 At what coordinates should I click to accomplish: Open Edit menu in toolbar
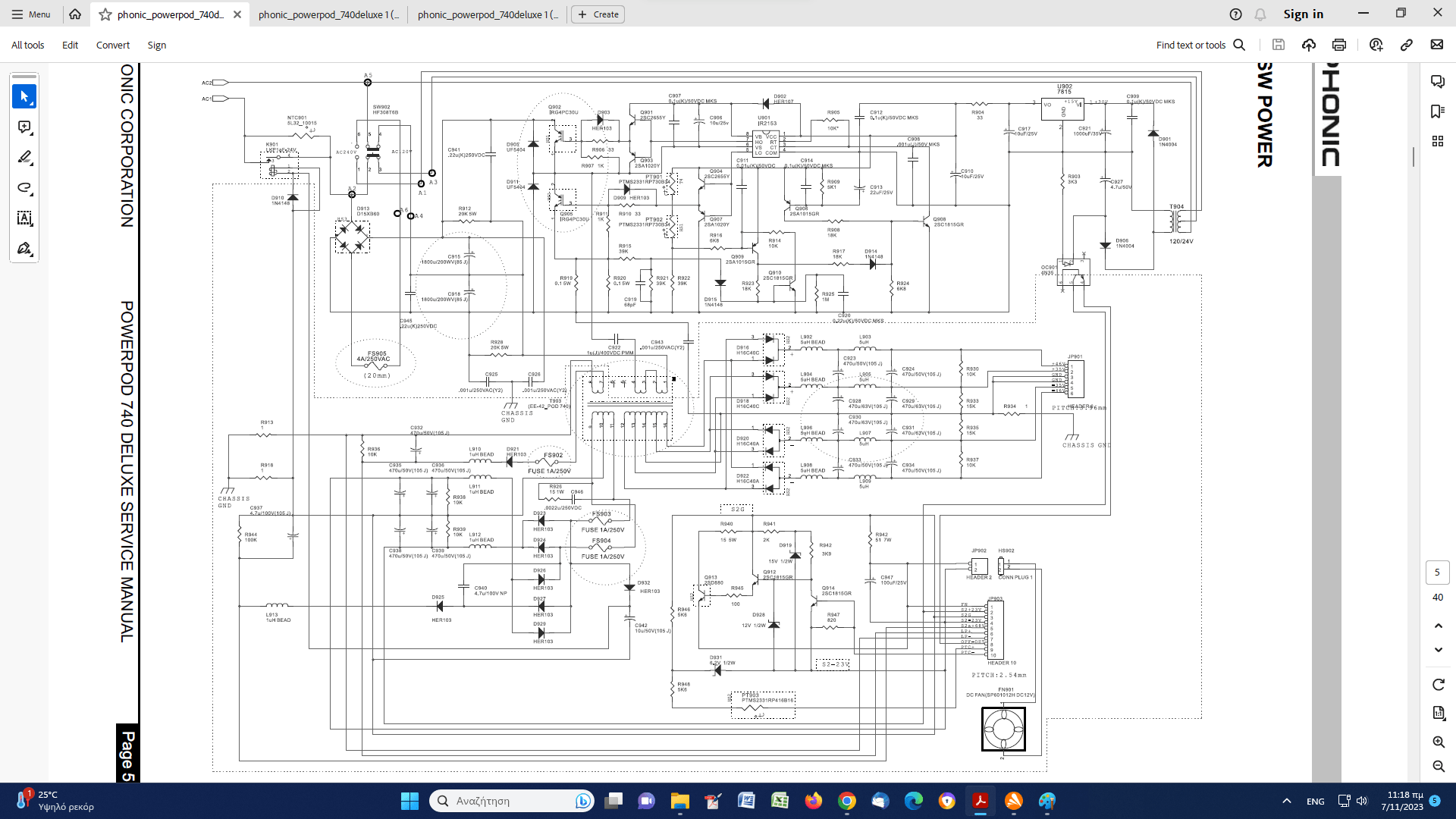click(x=70, y=45)
